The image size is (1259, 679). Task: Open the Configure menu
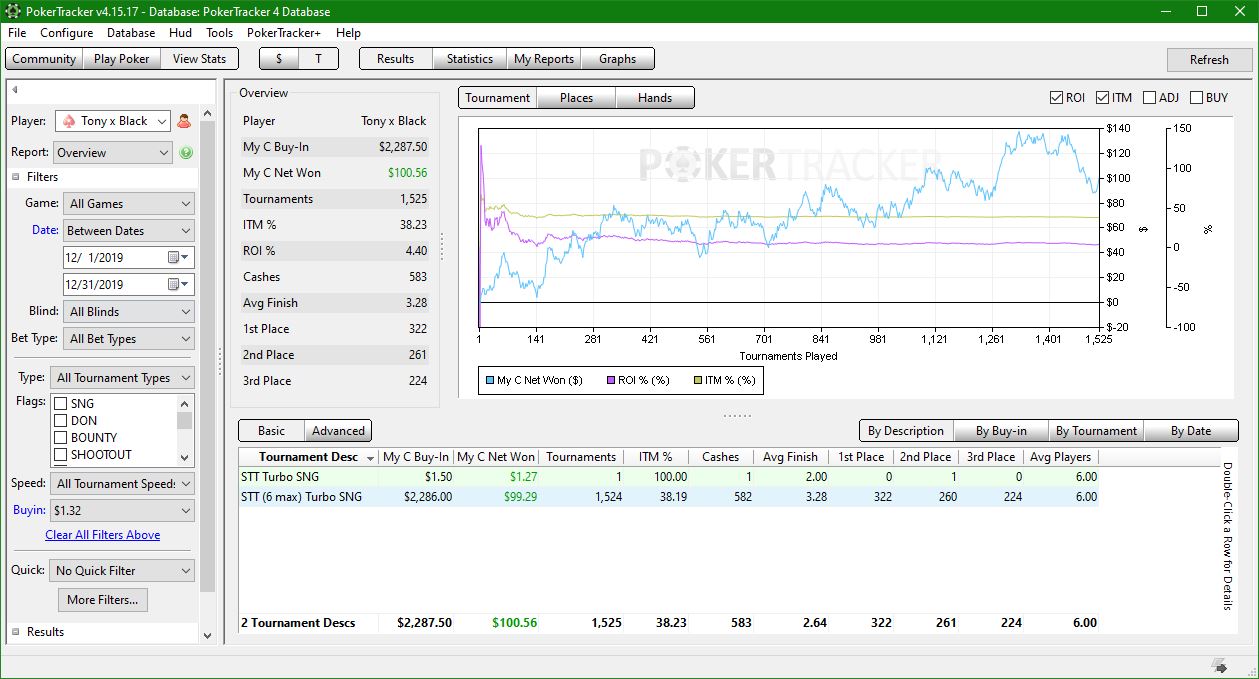[66, 33]
